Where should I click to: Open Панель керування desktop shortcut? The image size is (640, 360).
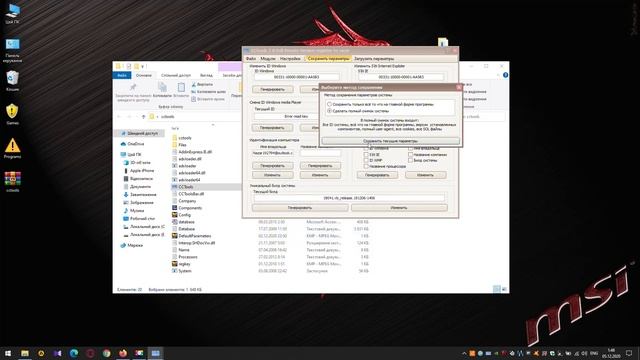pyautogui.click(x=12, y=50)
